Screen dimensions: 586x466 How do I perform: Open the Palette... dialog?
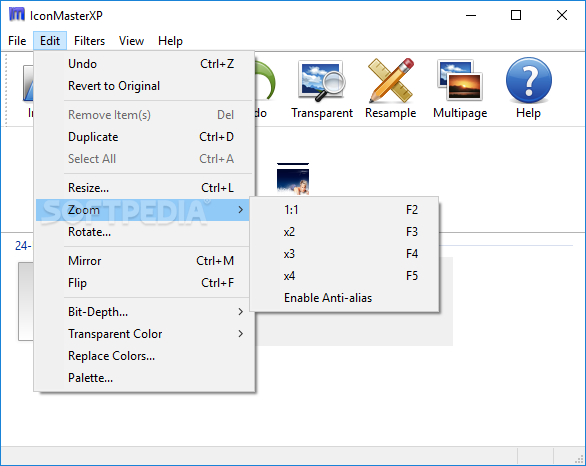coord(145,378)
